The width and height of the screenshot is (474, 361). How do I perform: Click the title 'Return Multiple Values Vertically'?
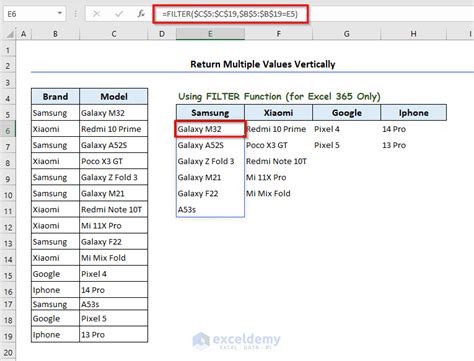[x=263, y=64]
